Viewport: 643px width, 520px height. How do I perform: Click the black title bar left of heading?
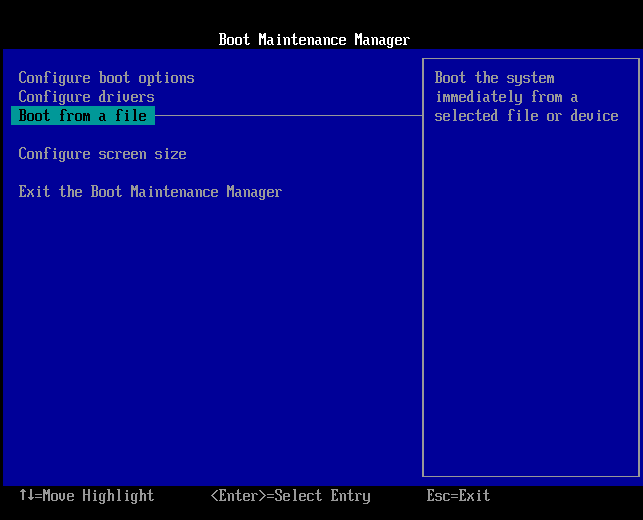(x=100, y=40)
